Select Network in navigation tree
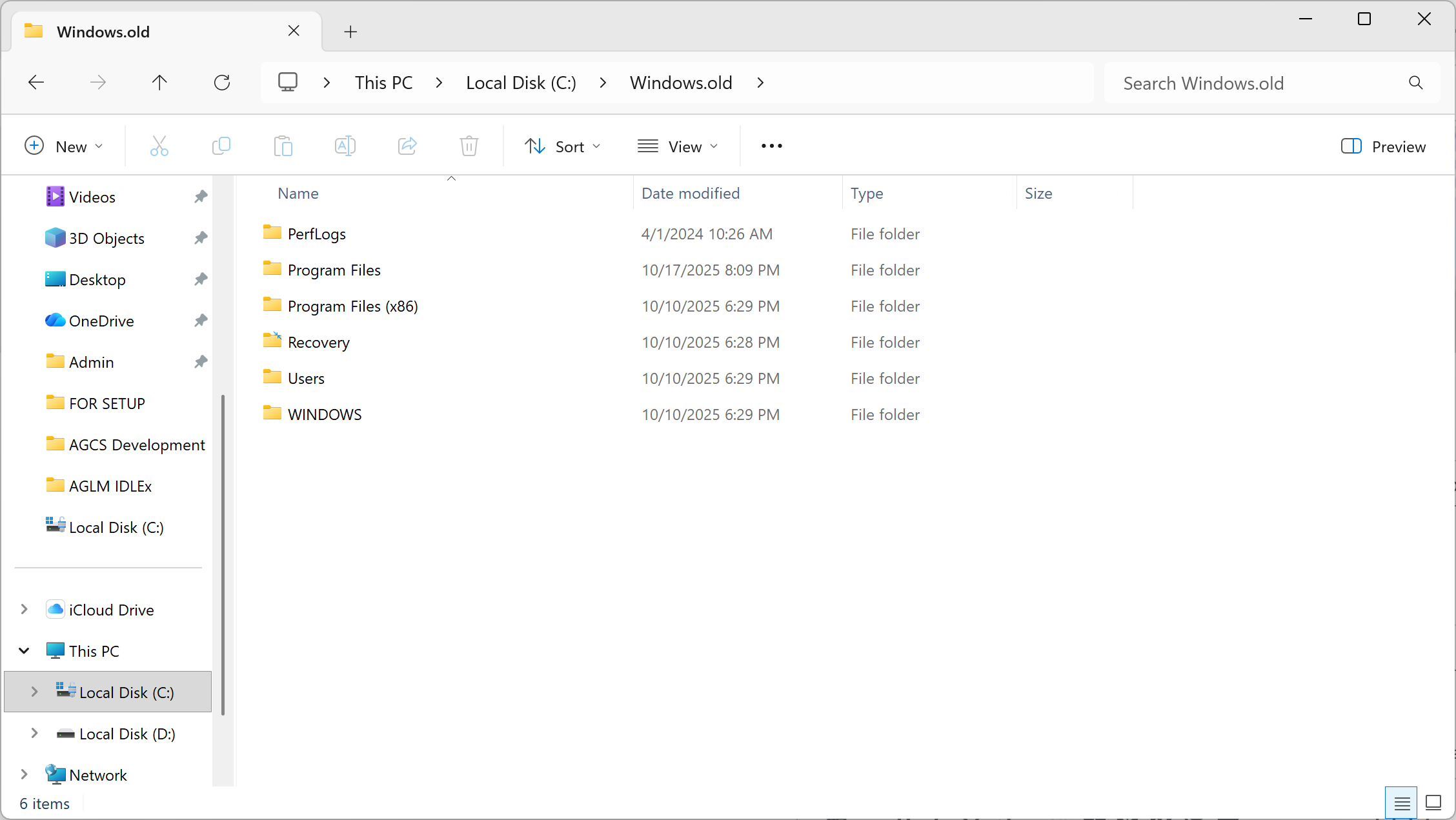The width and height of the screenshot is (1456, 820). (x=98, y=775)
